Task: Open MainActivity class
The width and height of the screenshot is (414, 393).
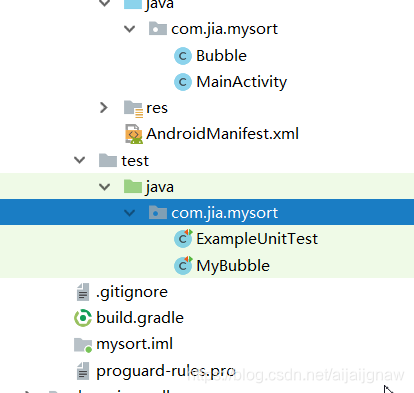Action: point(242,82)
